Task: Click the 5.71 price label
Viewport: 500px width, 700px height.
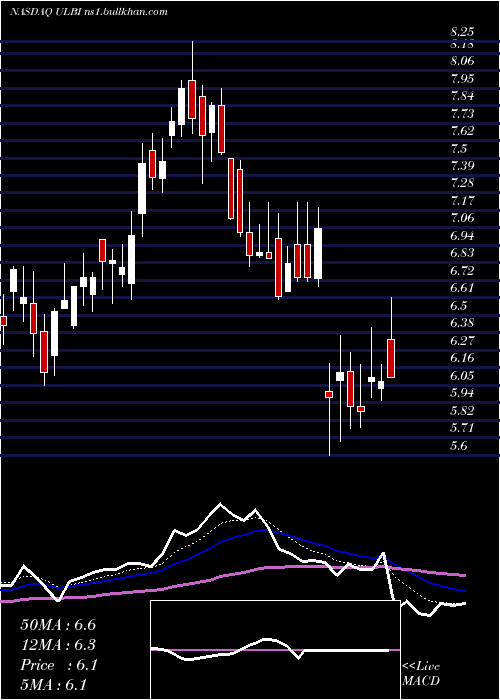Action: coord(462,428)
